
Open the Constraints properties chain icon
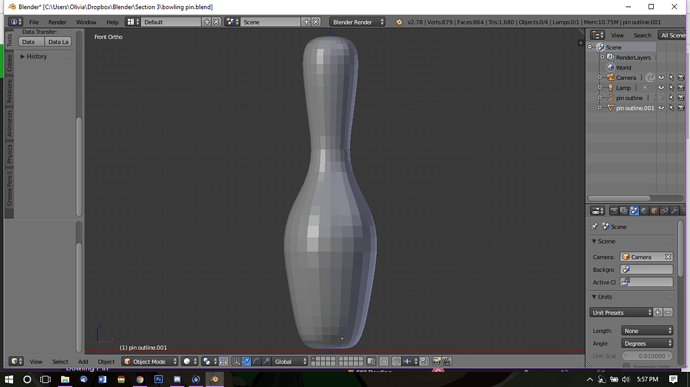pyautogui.click(x=664, y=211)
